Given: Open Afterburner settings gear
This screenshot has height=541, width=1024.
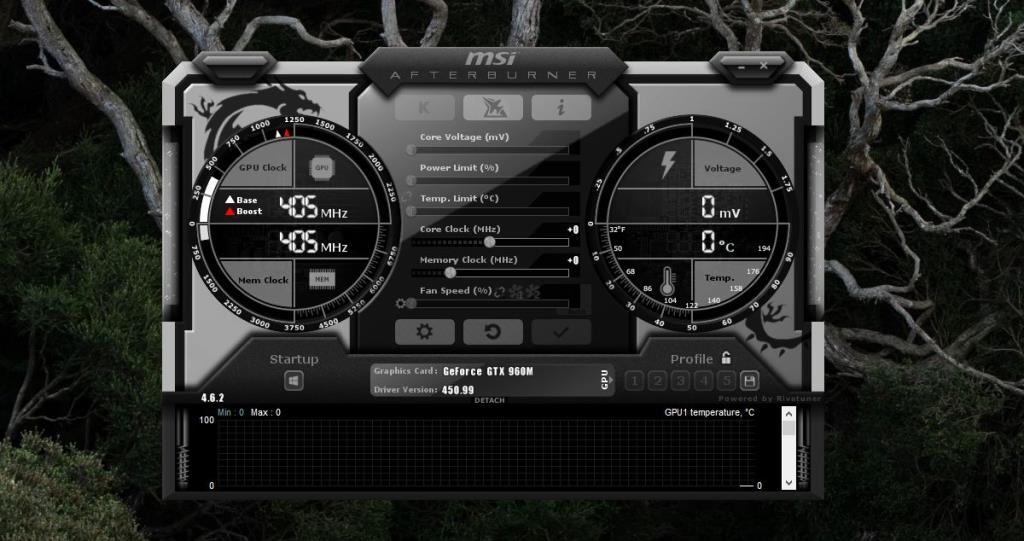Looking at the screenshot, I should click(x=424, y=332).
